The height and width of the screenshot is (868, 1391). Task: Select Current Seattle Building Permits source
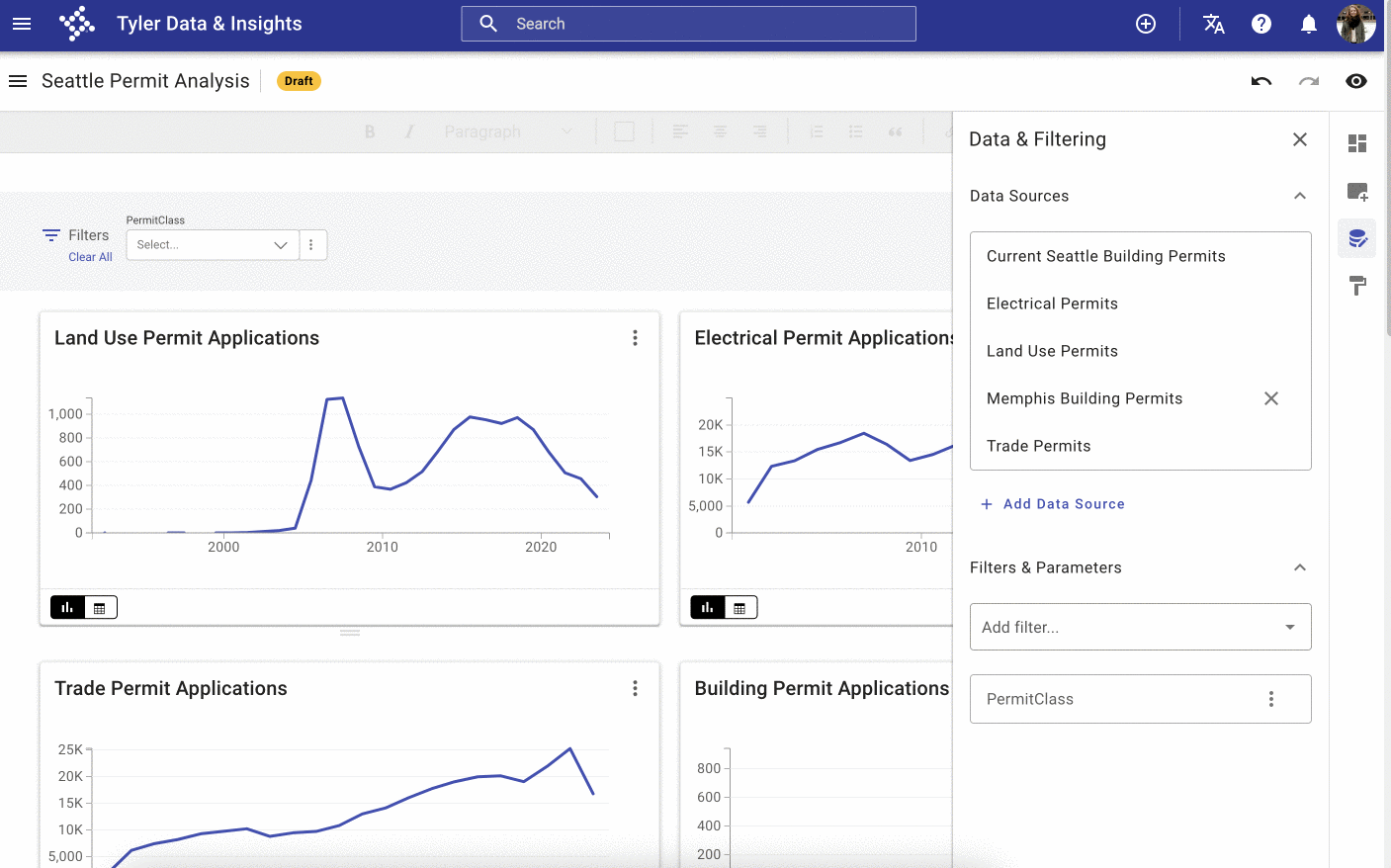point(1105,256)
